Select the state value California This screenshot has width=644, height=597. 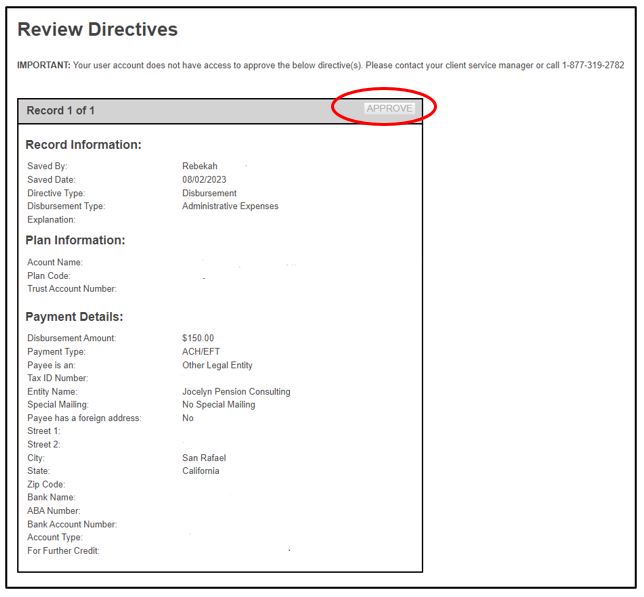201,471
